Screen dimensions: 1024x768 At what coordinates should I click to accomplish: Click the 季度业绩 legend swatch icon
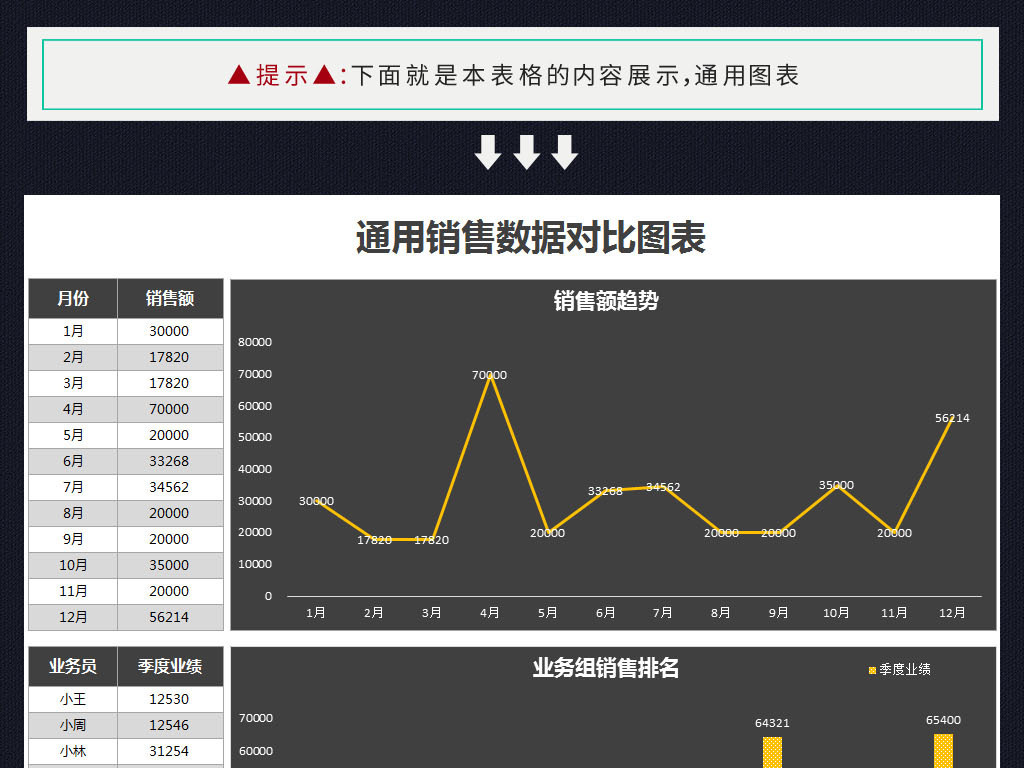pyautogui.click(x=872, y=672)
